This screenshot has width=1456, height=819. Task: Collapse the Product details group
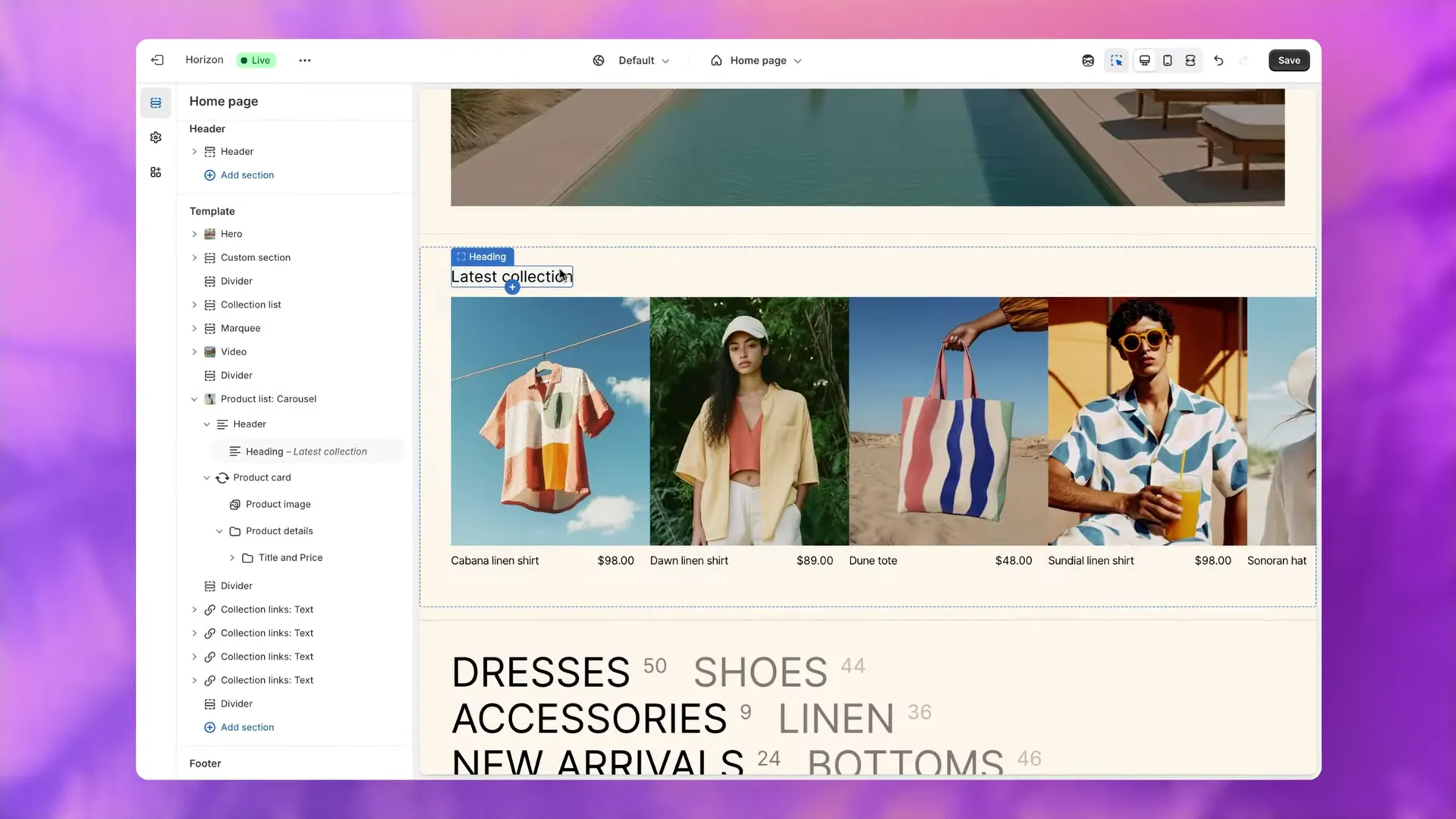[x=219, y=531]
